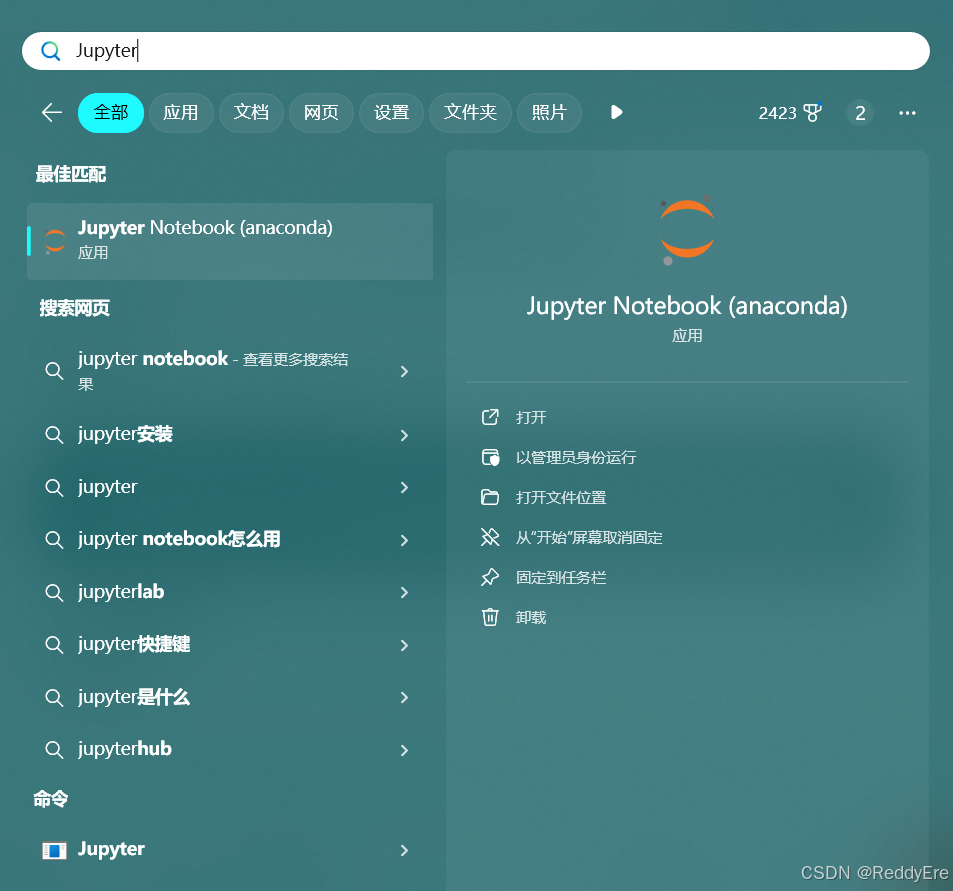
Task: Select the 照片 filter tab
Action: (x=549, y=112)
